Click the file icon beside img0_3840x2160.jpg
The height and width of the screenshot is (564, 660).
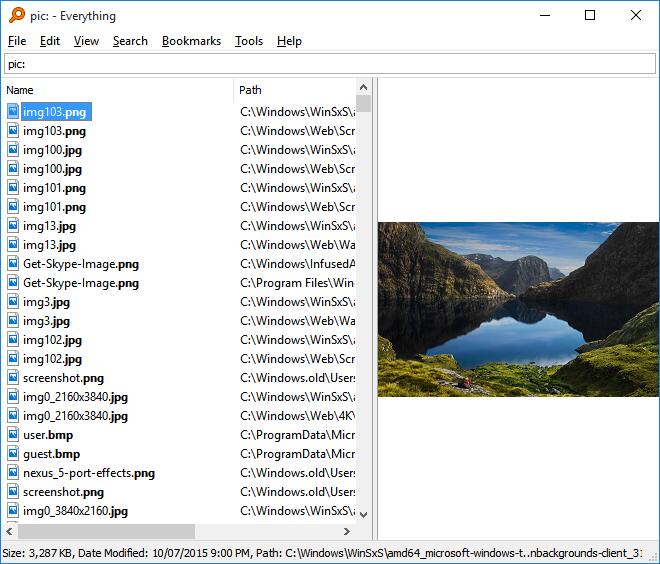pos(13,511)
